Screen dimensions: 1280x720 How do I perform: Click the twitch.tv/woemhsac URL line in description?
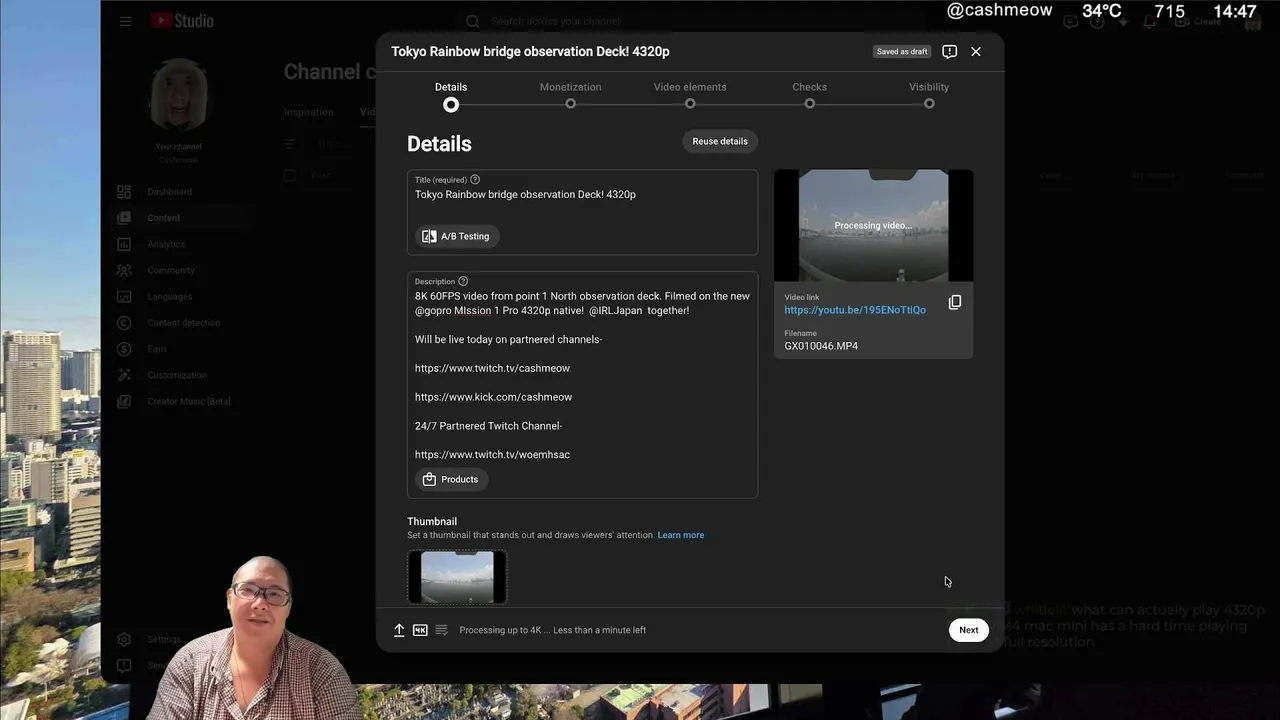492,455
